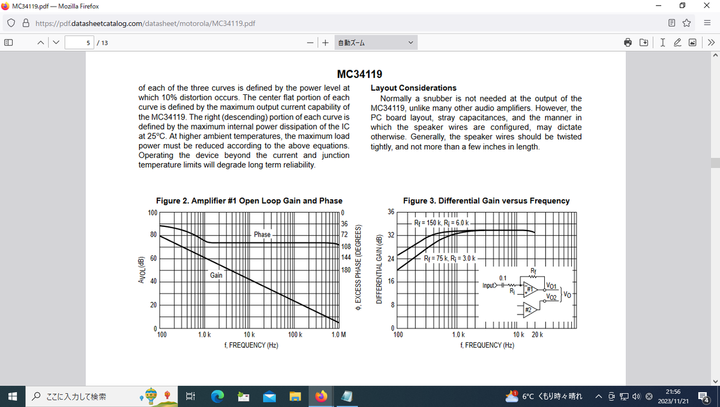Select the draw annotation tool
720x407 pixels.
[x=678, y=43]
